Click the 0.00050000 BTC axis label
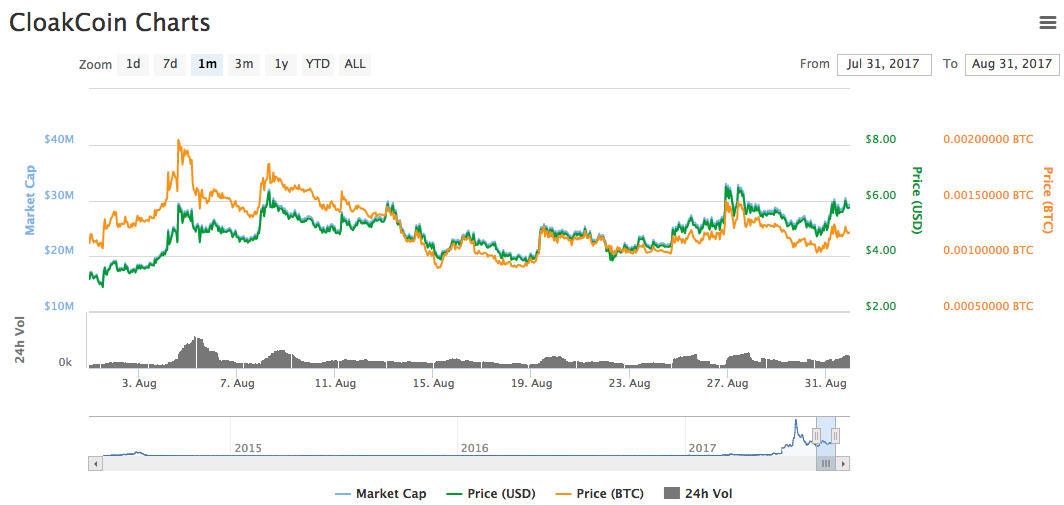This screenshot has height=505, width=1064. [x=988, y=306]
